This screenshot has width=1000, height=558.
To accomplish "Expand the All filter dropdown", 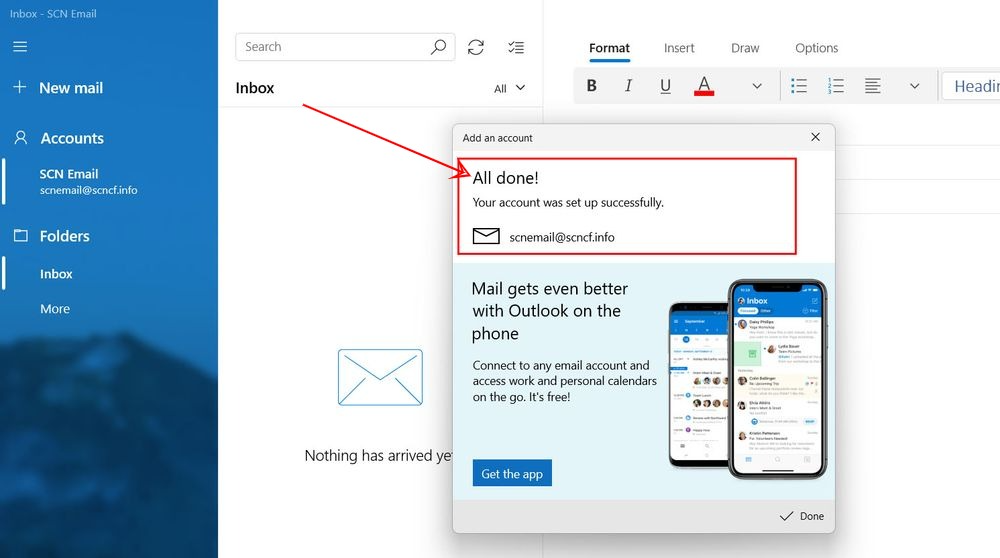I will pos(510,88).
